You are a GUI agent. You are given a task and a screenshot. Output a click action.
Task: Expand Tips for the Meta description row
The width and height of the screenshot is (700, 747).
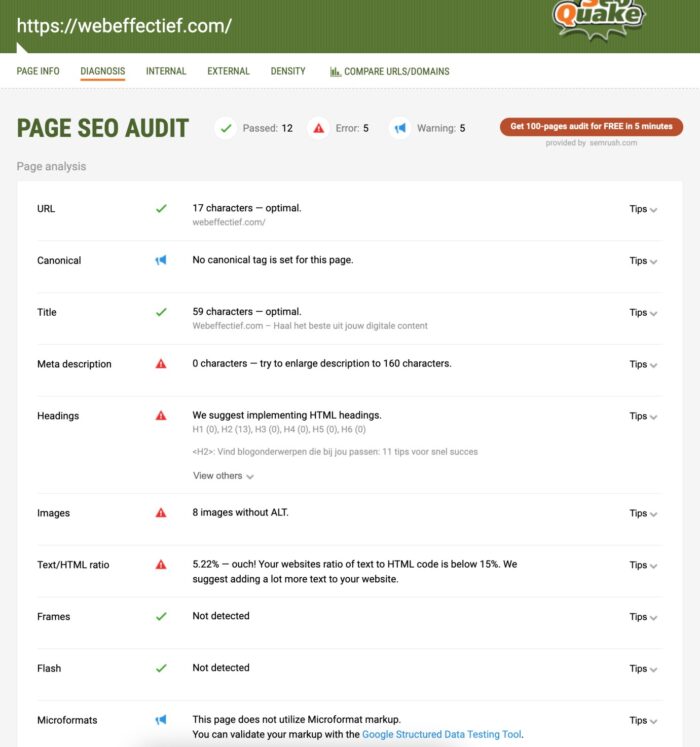point(643,364)
